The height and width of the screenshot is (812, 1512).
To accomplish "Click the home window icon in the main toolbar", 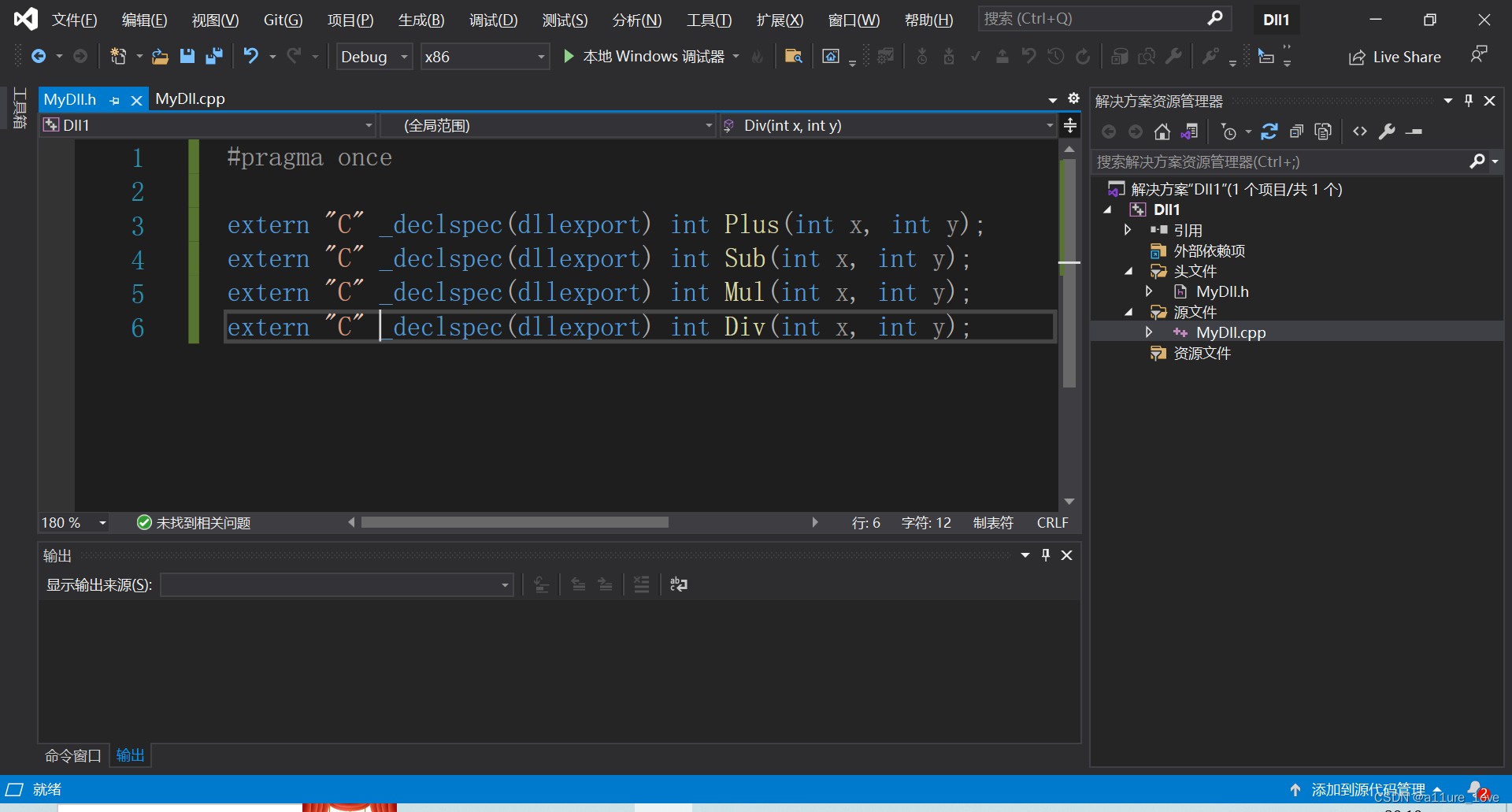I will point(831,56).
